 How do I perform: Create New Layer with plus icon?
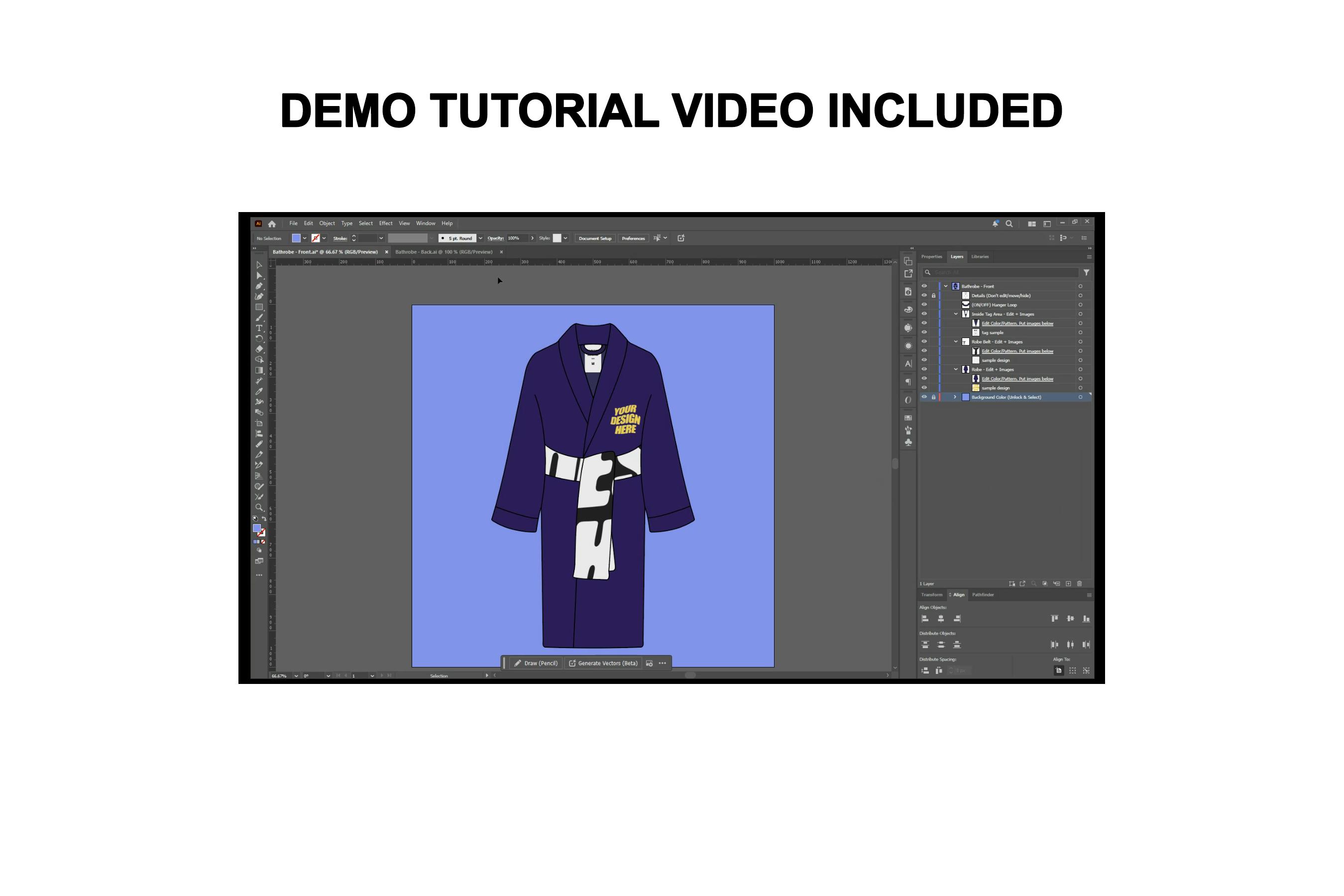click(1069, 583)
